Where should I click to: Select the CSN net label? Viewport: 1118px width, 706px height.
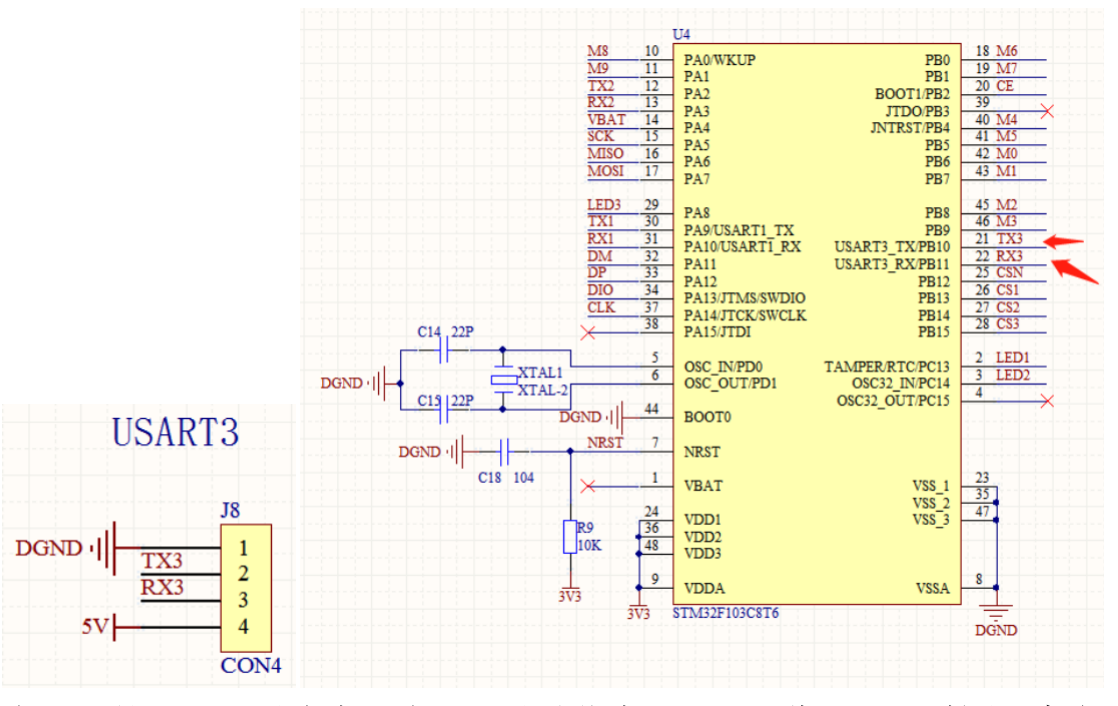pos(1010,272)
